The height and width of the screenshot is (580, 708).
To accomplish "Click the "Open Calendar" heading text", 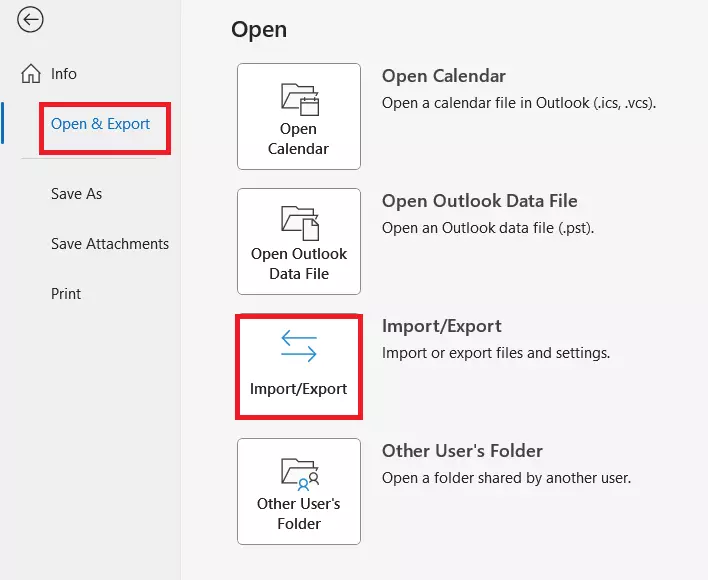I will click(444, 76).
